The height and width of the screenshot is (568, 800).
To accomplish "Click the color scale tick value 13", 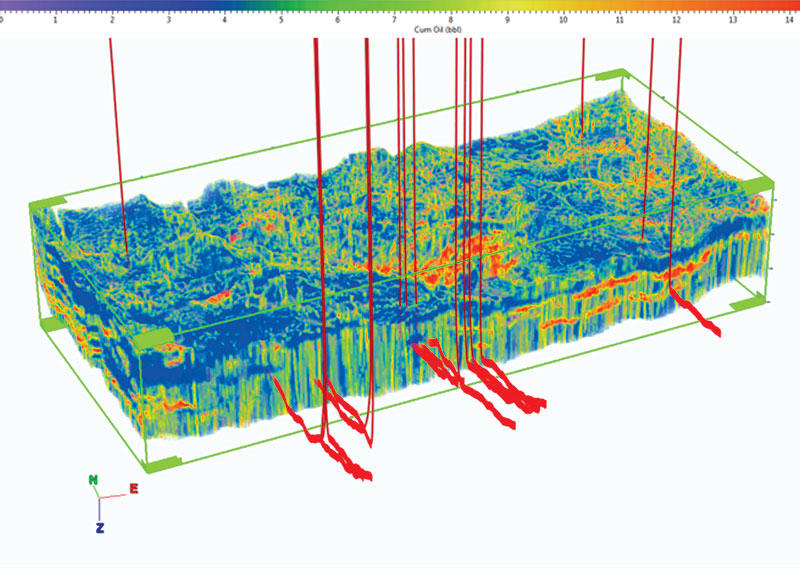I will point(733,20).
